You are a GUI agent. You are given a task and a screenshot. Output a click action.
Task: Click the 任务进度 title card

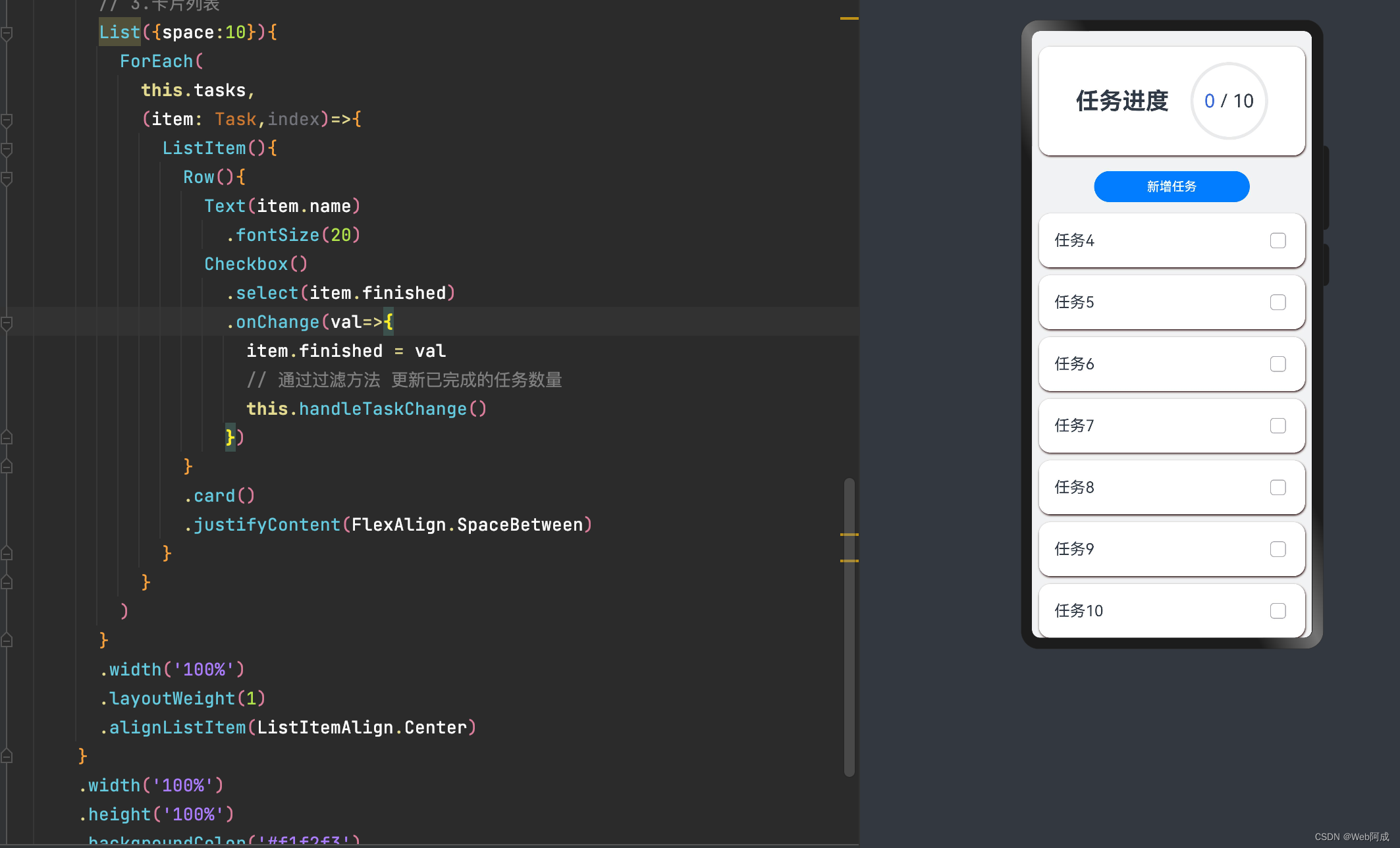pyautogui.click(x=1121, y=101)
